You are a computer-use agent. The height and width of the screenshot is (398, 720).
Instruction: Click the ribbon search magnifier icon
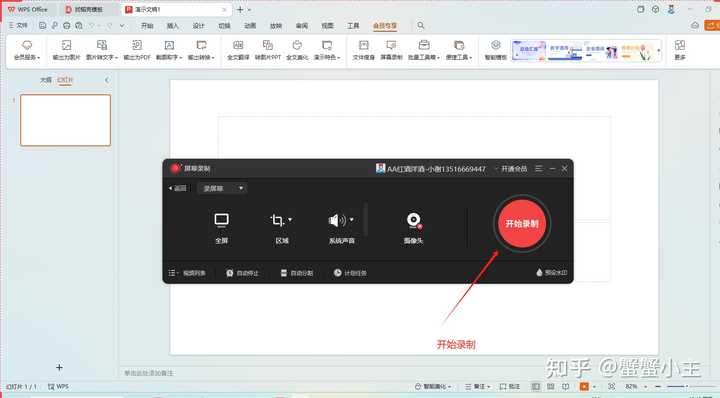click(421, 25)
